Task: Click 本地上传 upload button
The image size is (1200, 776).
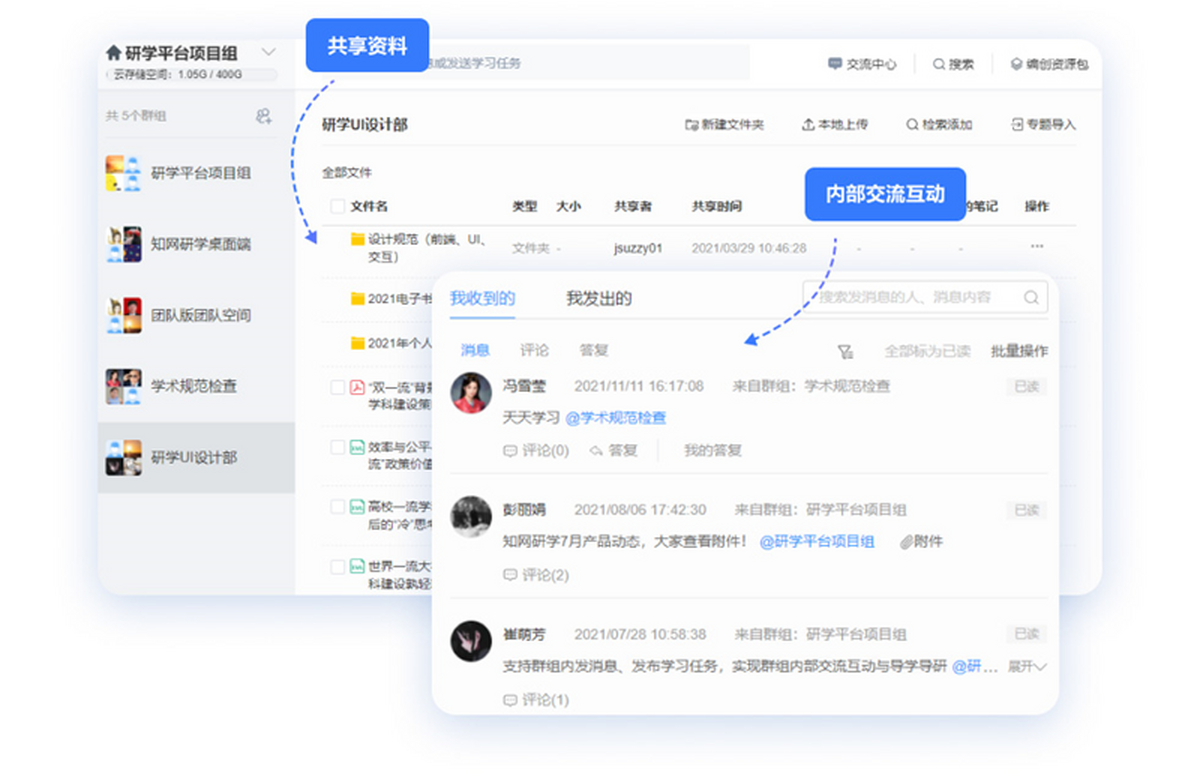Action: point(835,125)
